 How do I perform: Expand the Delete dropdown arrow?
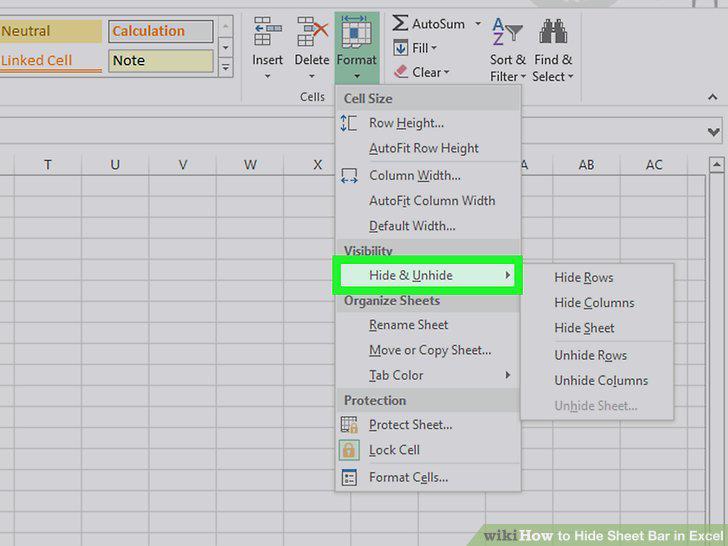click(312, 76)
